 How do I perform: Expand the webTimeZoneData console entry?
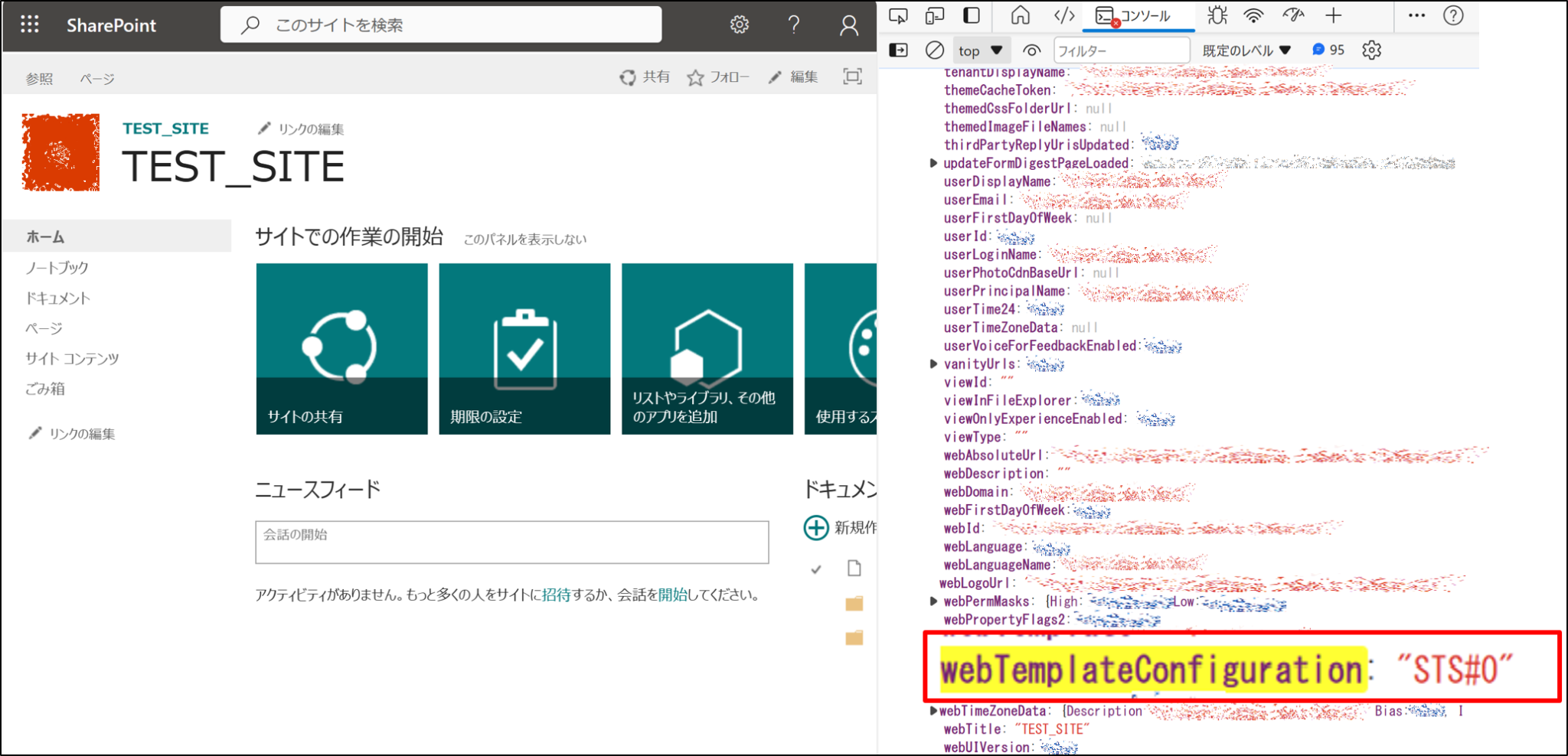[933, 710]
